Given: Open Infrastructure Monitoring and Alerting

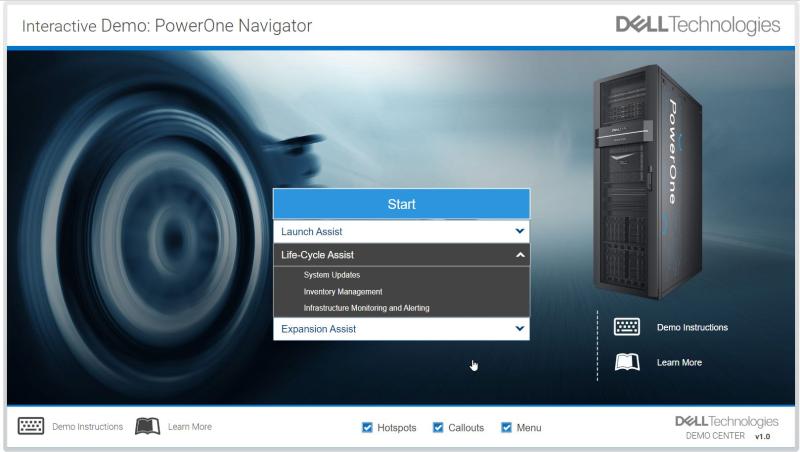Looking at the screenshot, I should (366, 308).
